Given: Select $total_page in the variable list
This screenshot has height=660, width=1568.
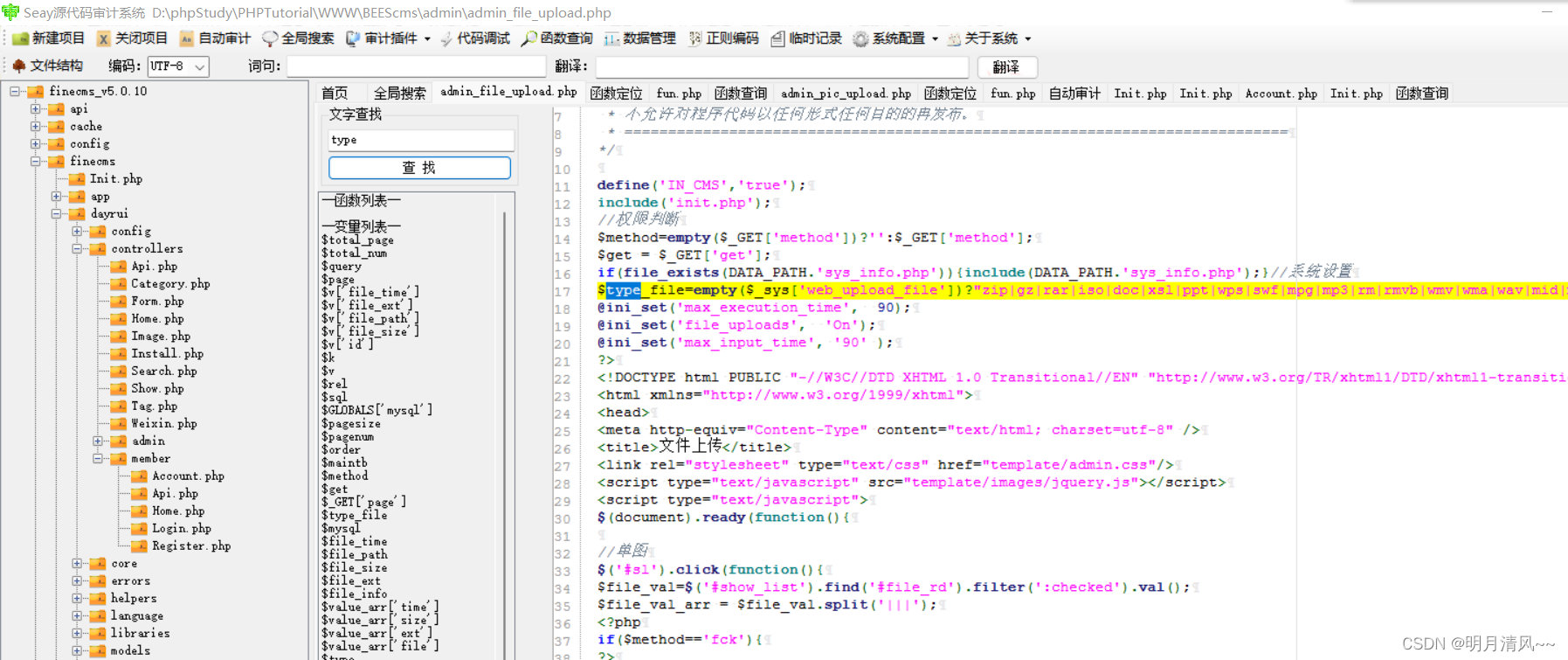Looking at the screenshot, I should (x=357, y=240).
